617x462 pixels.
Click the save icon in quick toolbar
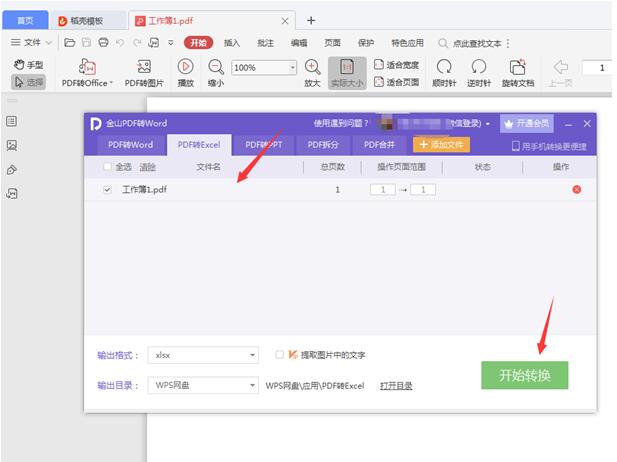pos(86,43)
